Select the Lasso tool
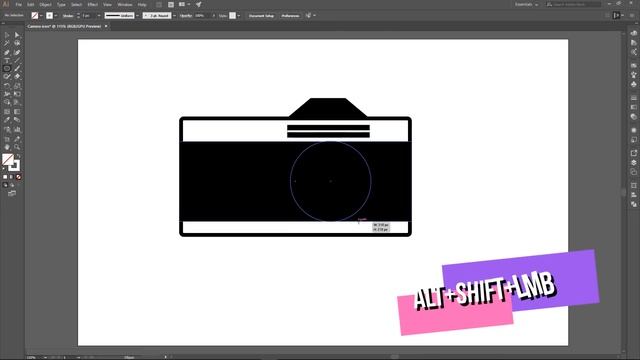The width and height of the screenshot is (640, 360). (17, 43)
